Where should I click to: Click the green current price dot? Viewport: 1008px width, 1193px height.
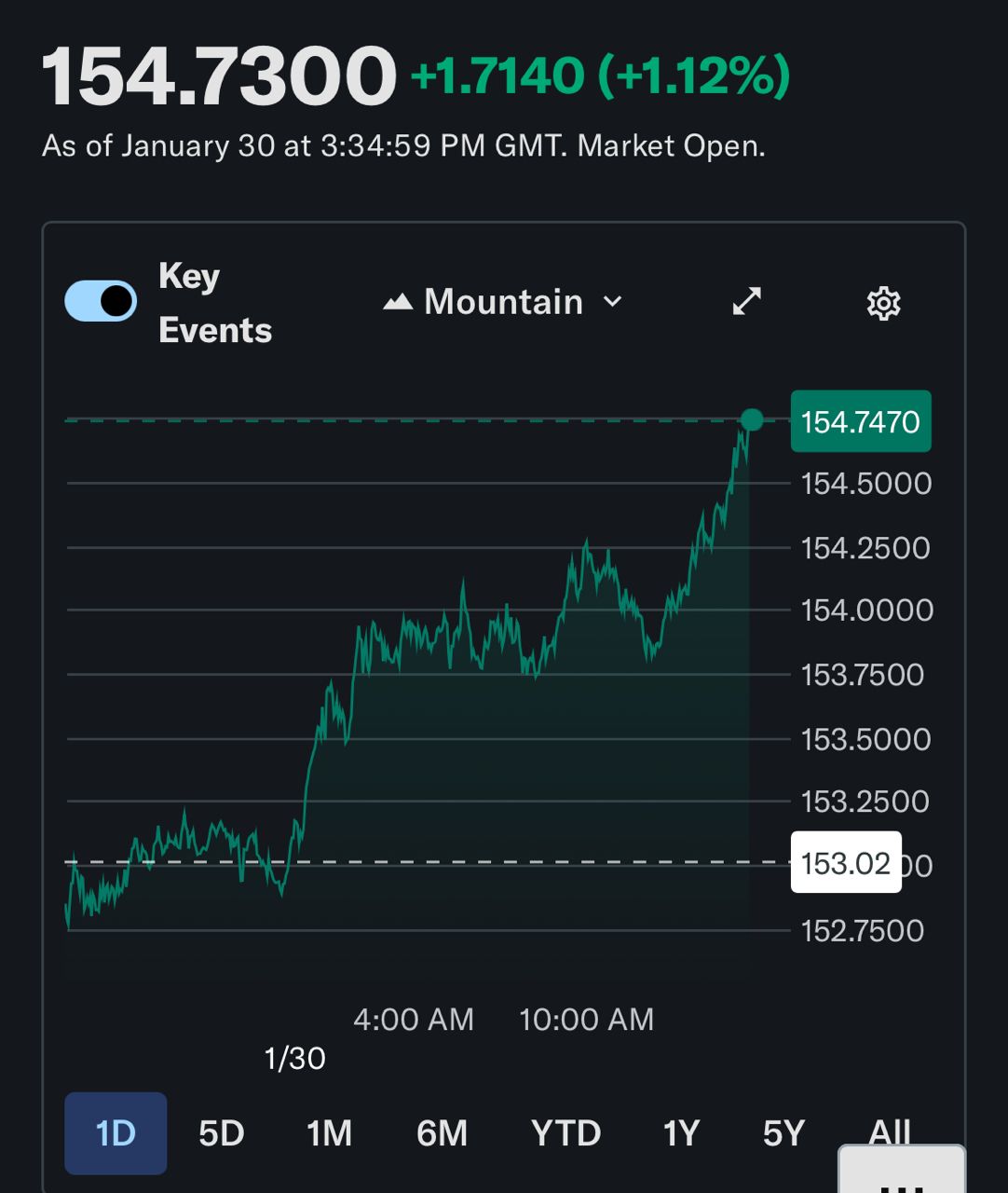[752, 420]
